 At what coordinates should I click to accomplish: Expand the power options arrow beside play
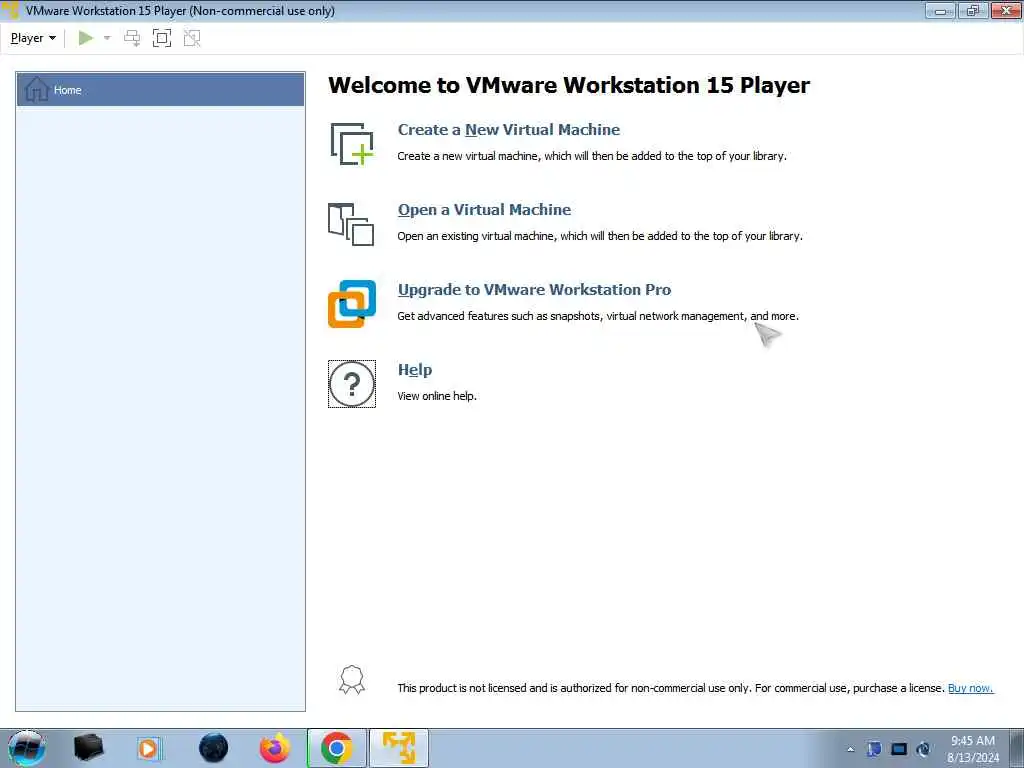(107, 38)
